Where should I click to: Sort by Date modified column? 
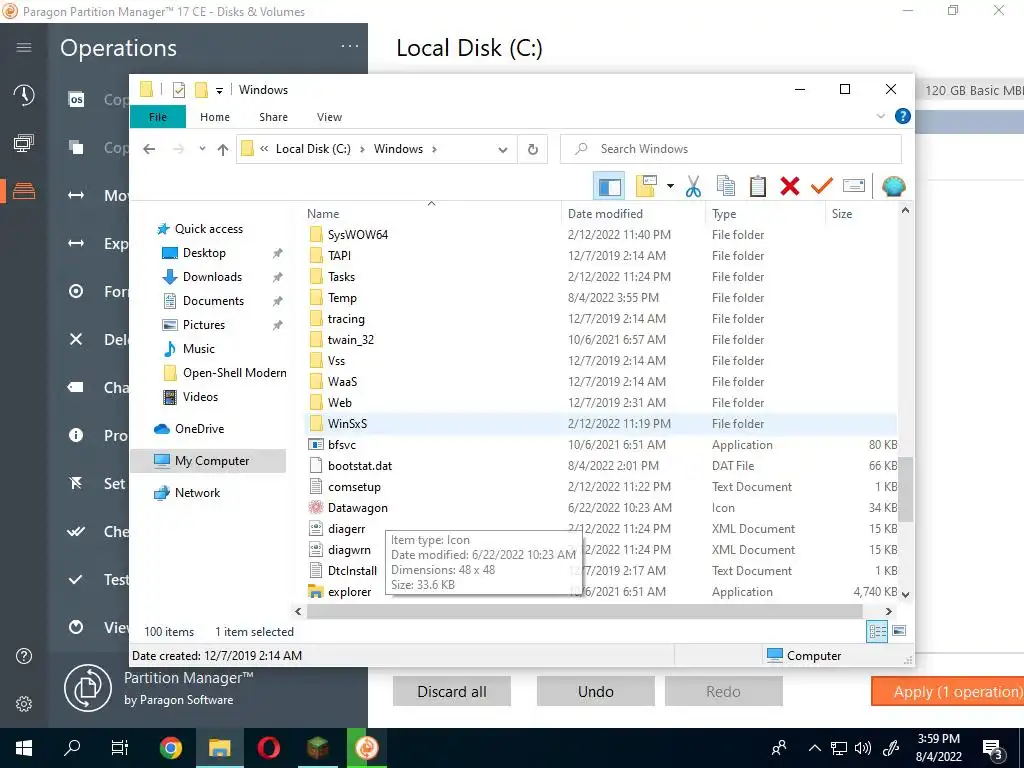(x=632, y=214)
